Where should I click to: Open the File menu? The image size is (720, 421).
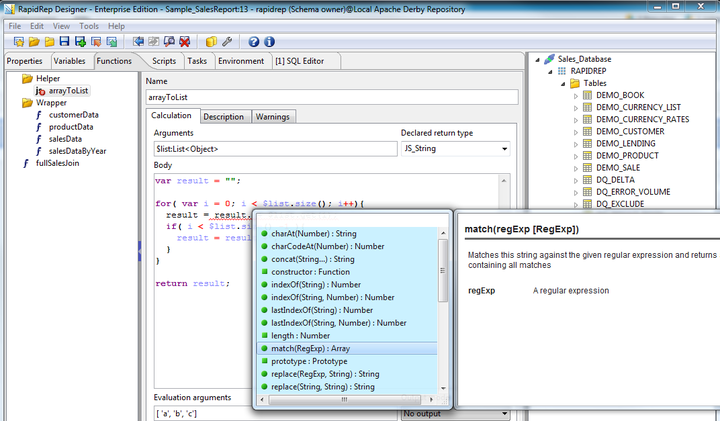tap(15, 26)
